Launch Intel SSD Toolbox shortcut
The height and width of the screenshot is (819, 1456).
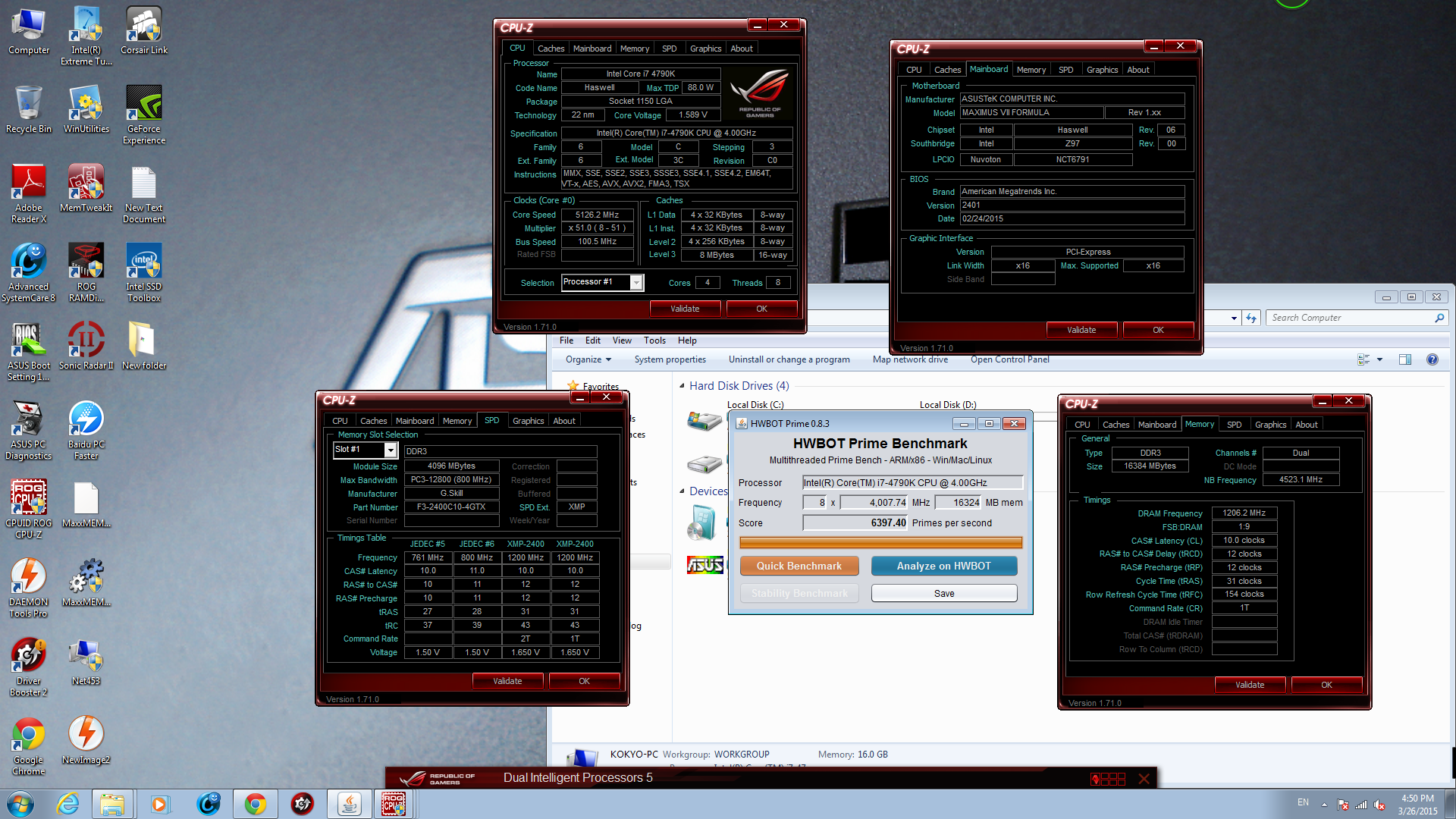click(144, 273)
